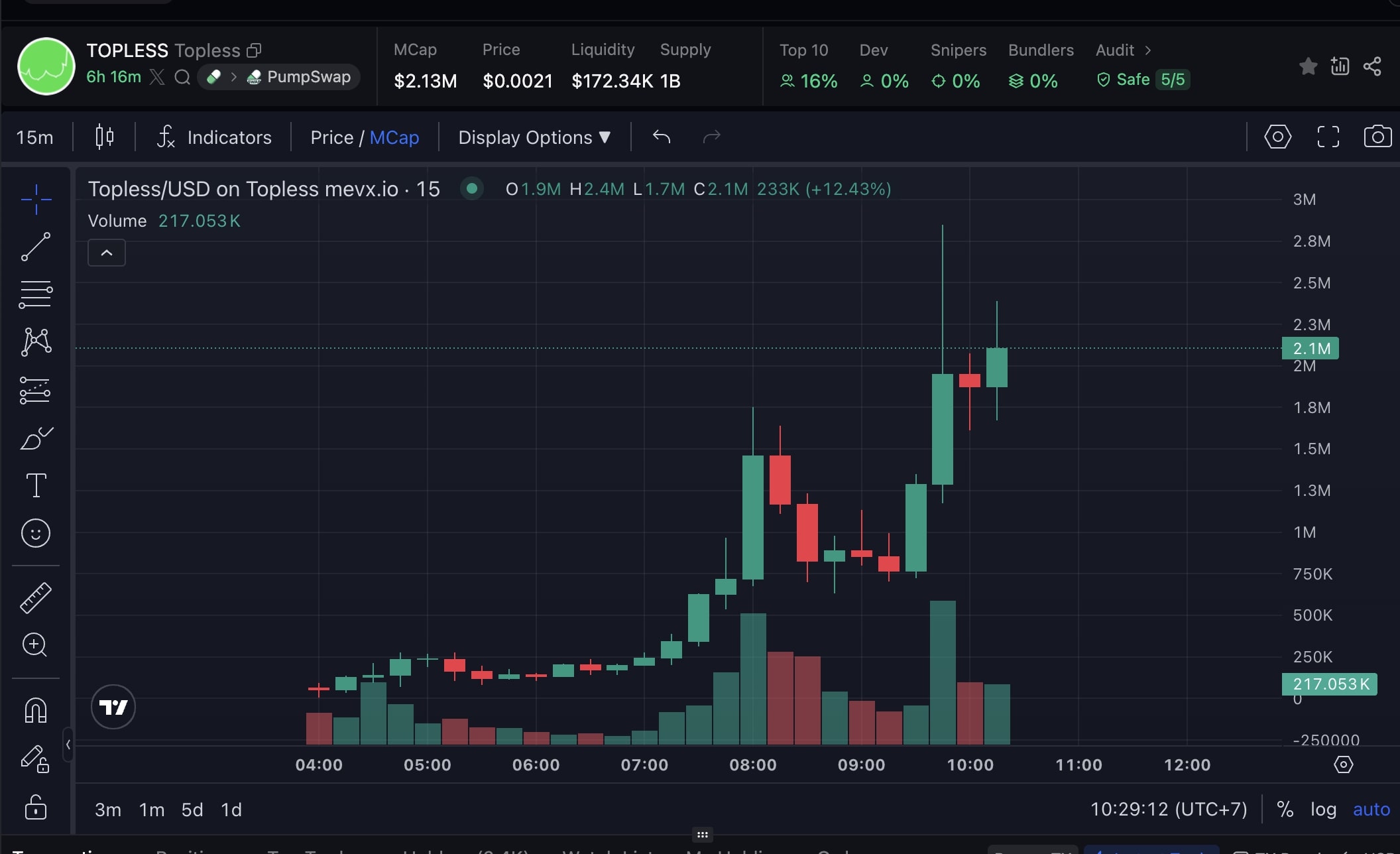Copy the TOPLESS token address
Viewport: 1400px width, 854px height.
point(254,50)
